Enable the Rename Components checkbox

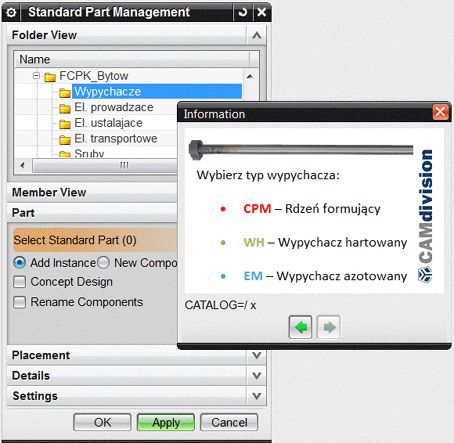coord(19,302)
